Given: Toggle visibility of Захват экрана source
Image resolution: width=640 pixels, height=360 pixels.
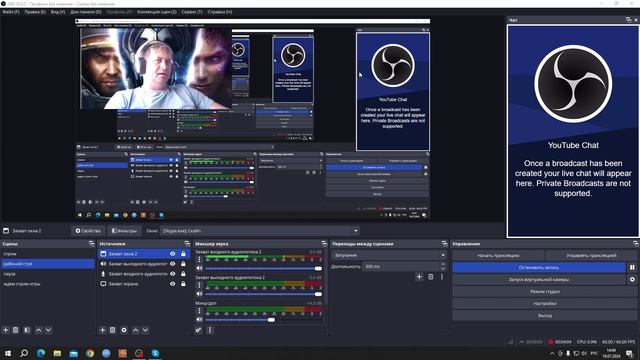Looking at the screenshot, I should pyautogui.click(x=173, y=284).
